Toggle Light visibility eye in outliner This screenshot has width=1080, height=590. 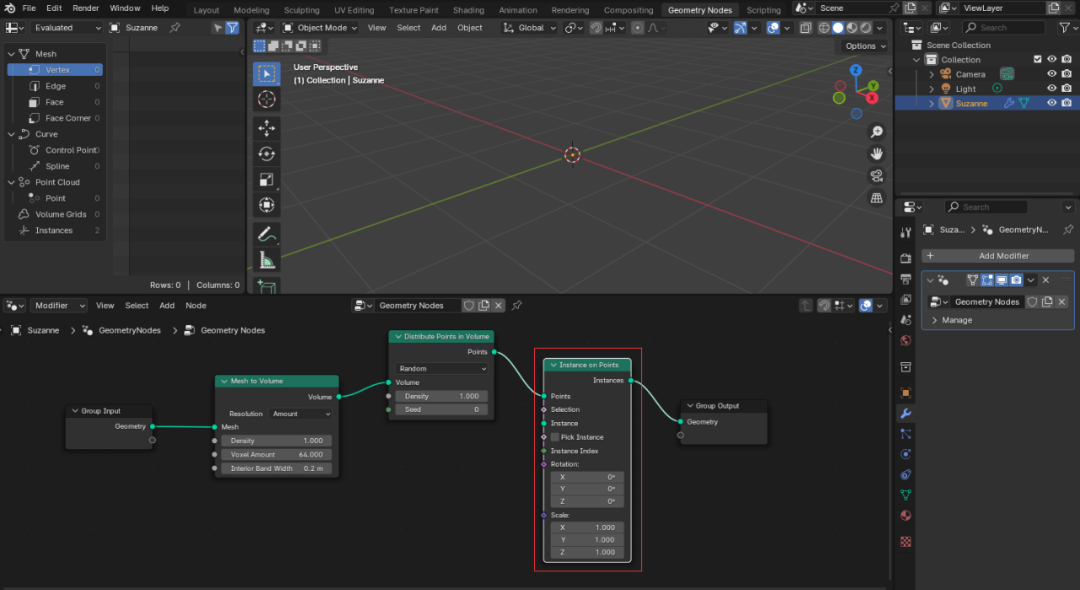(x=1051, y=89)
